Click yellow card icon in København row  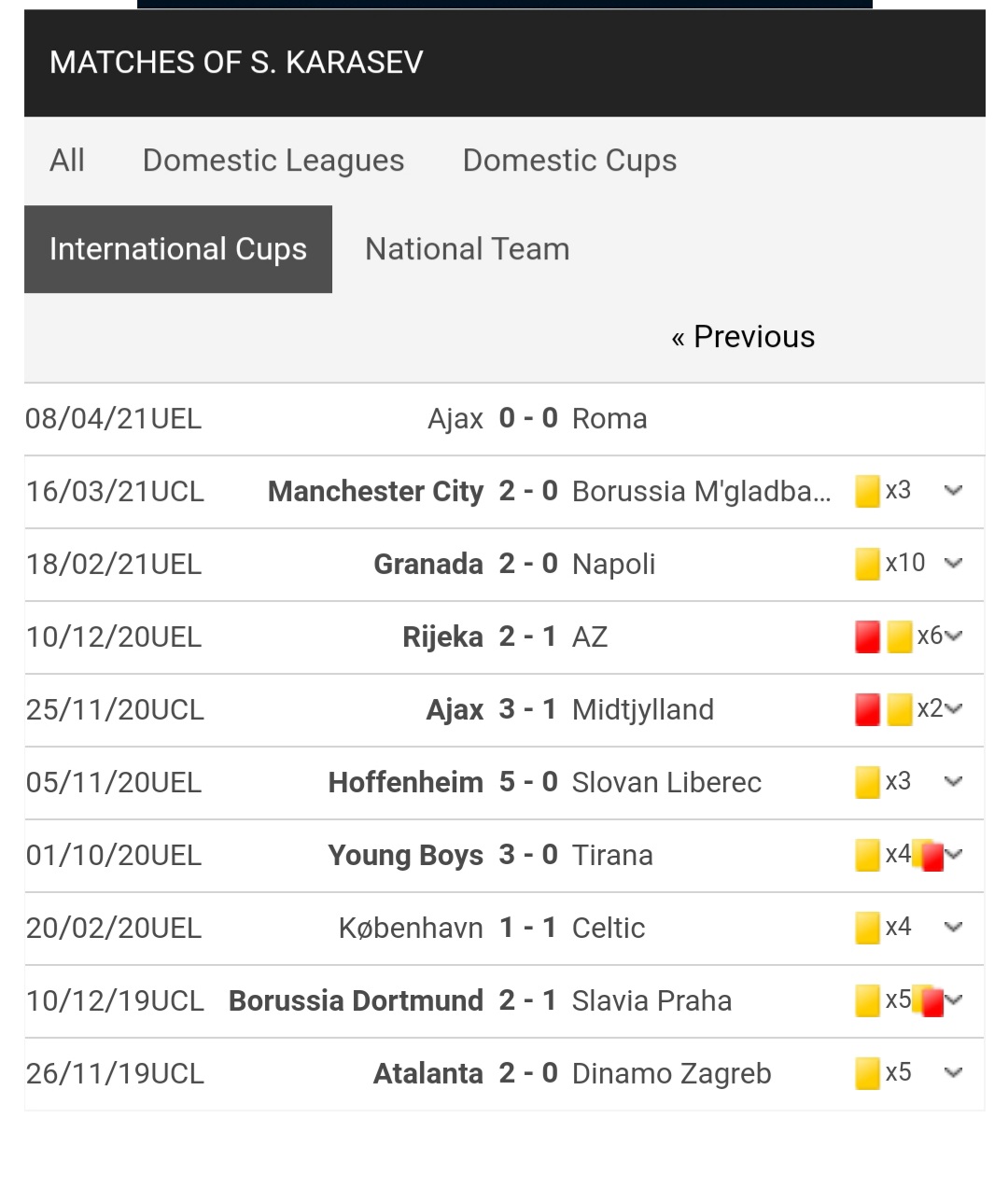pyautogui.click(x=867, y=928)
